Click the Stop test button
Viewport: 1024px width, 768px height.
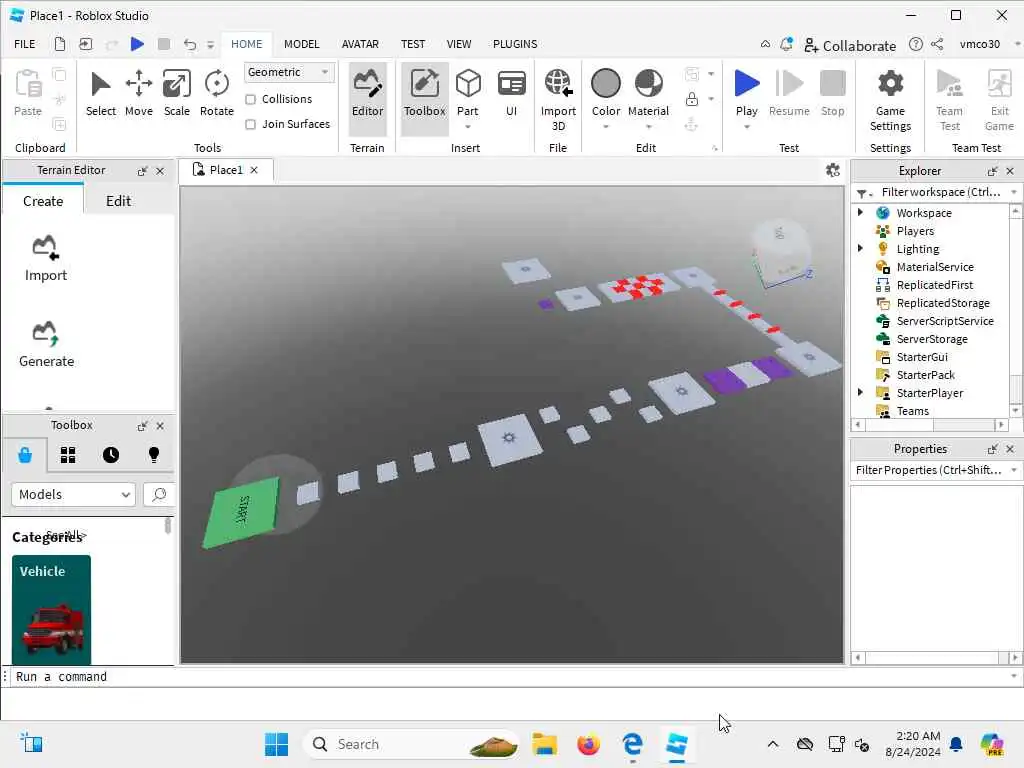(833, 93)
